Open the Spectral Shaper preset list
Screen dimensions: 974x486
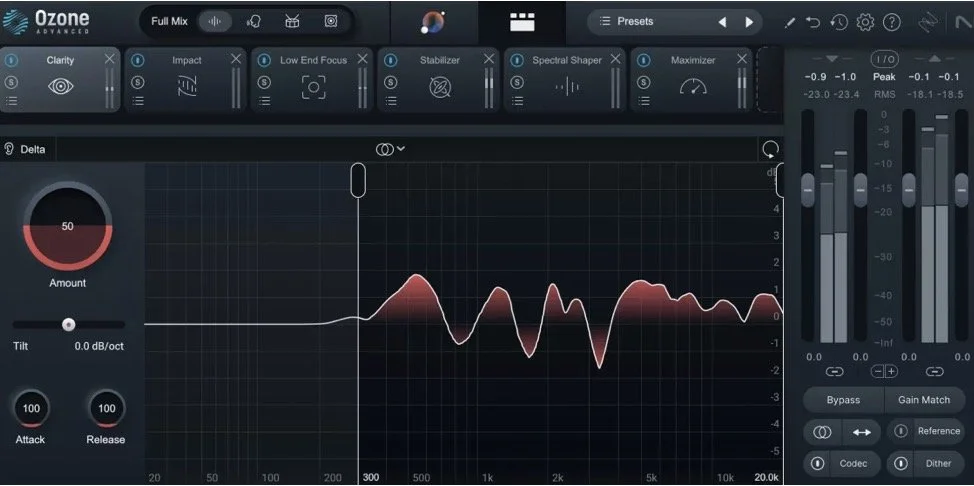click(x=517, y=101)
